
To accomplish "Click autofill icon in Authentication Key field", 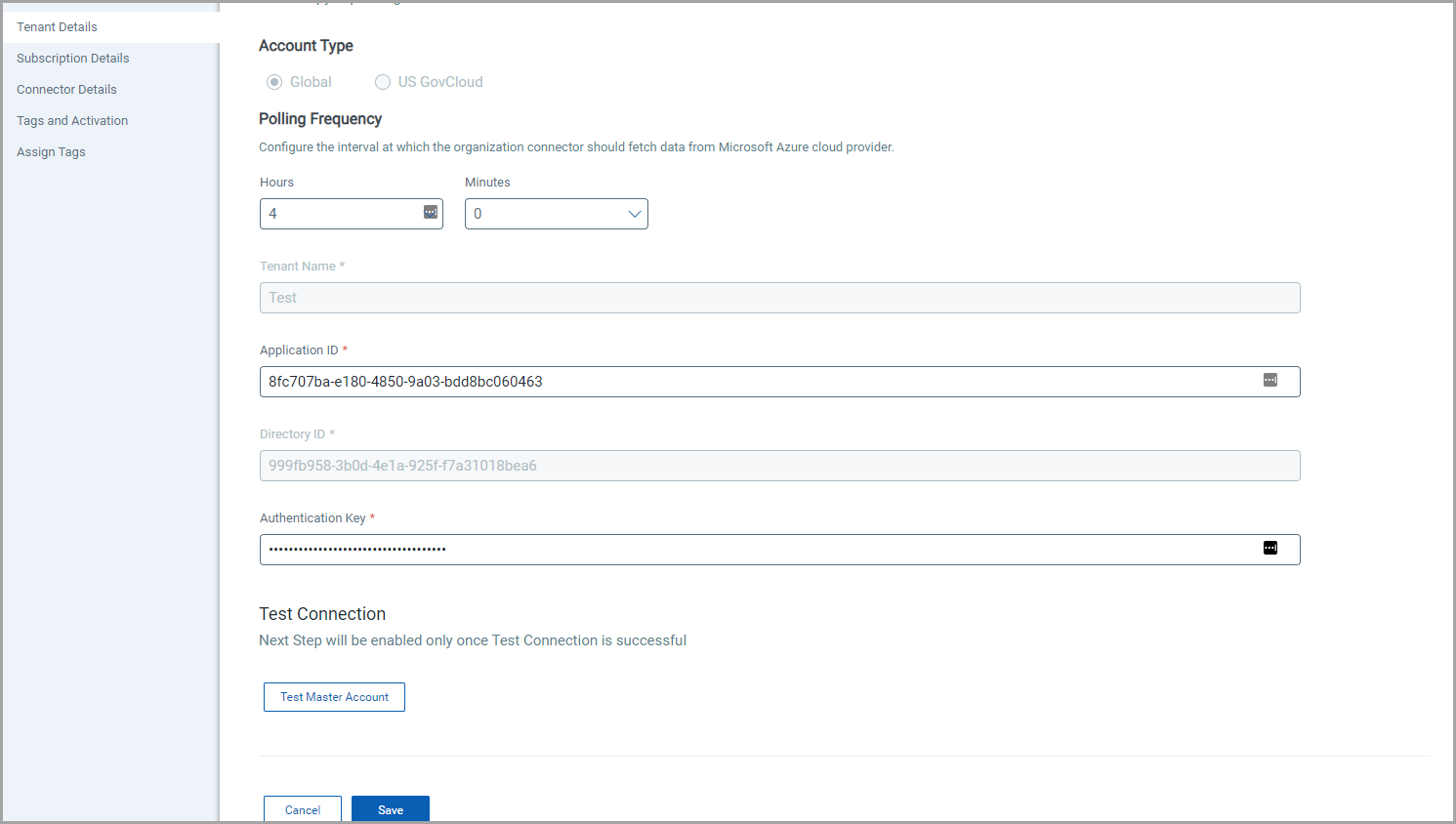I will coord(1269,549).
